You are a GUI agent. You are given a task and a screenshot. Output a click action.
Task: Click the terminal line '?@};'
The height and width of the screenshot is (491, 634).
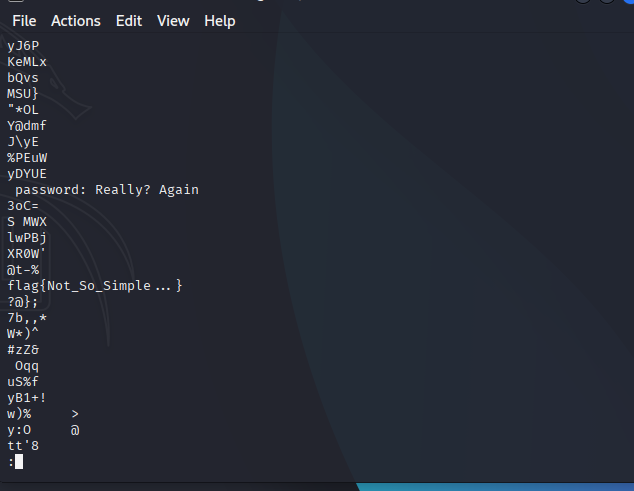23,302
